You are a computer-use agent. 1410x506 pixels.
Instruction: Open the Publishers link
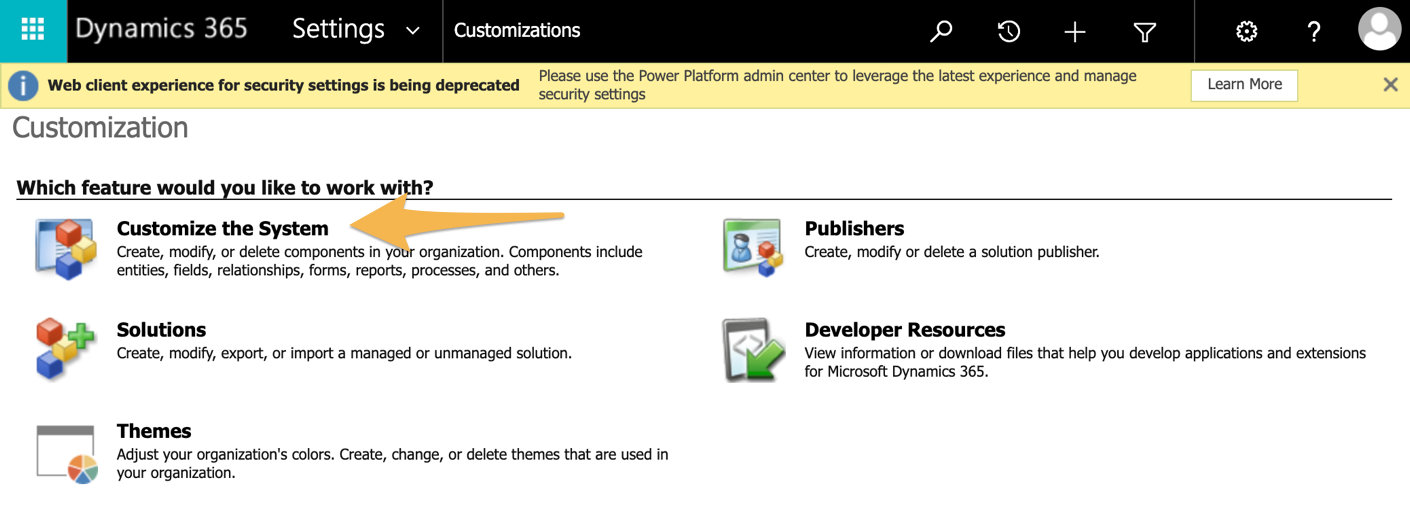coord(854,229)
